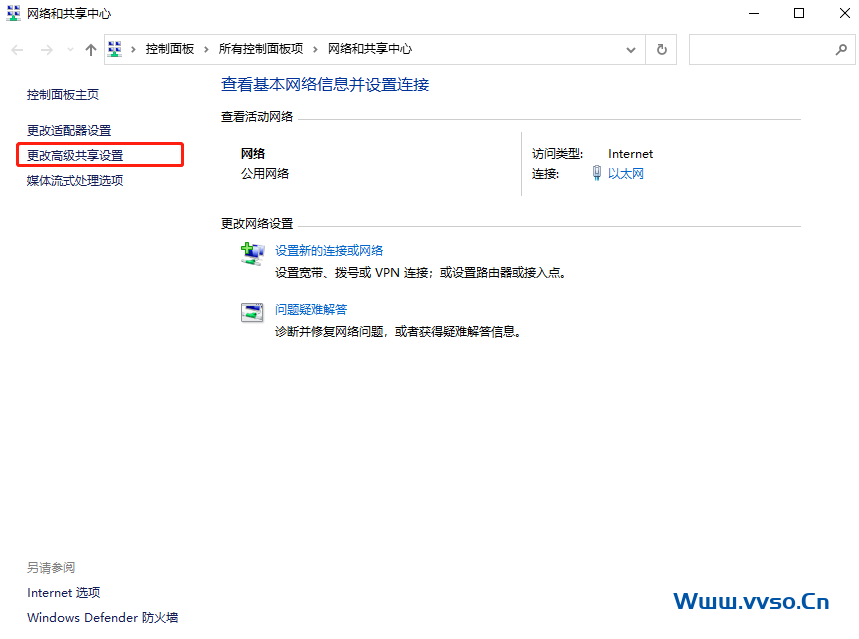Go up one level with up arrow
The width and height of the screenshot is (859, 639).
[x=91, y=50]
